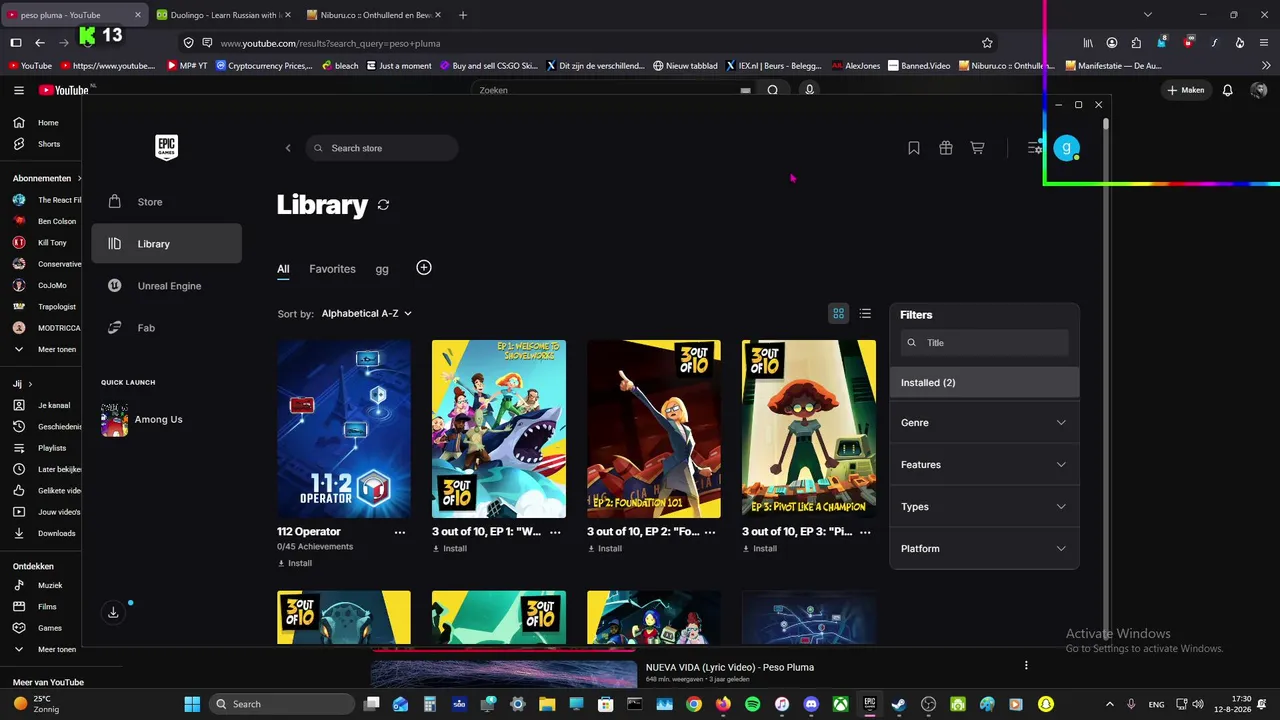Open the Epic friends and settings icon
1280x720 pixels.
[1035, 148]
